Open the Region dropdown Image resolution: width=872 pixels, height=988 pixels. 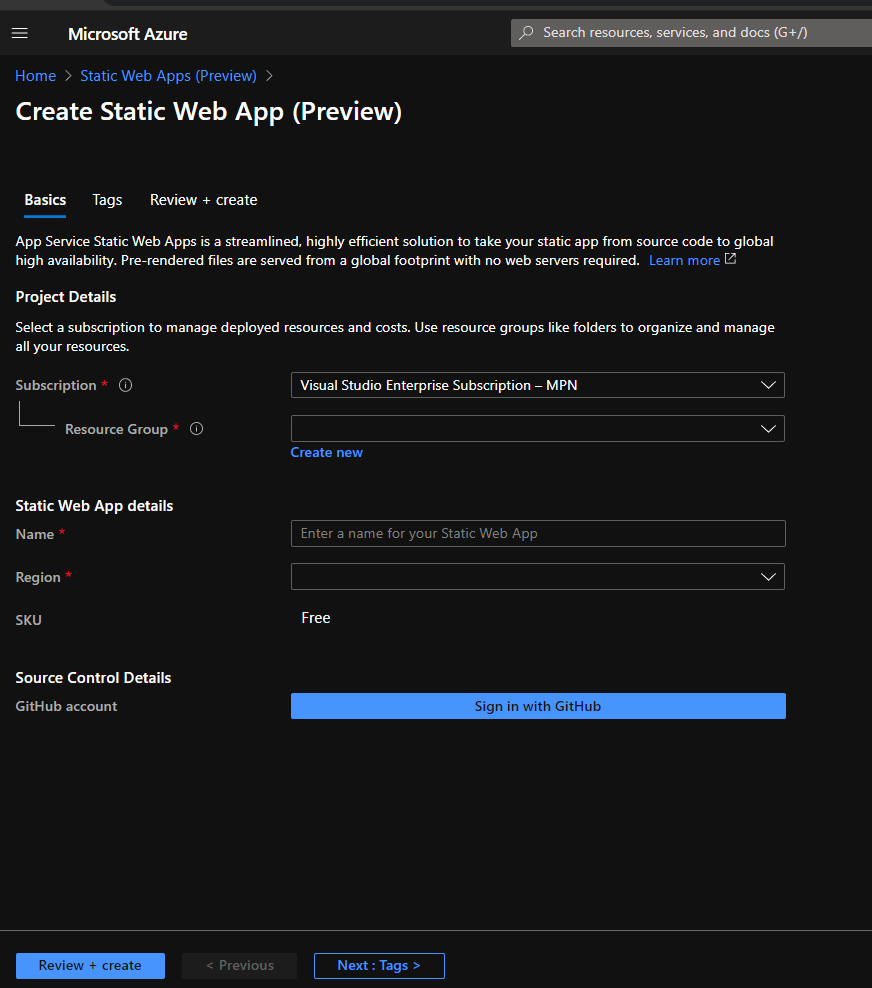coord(537,577)
